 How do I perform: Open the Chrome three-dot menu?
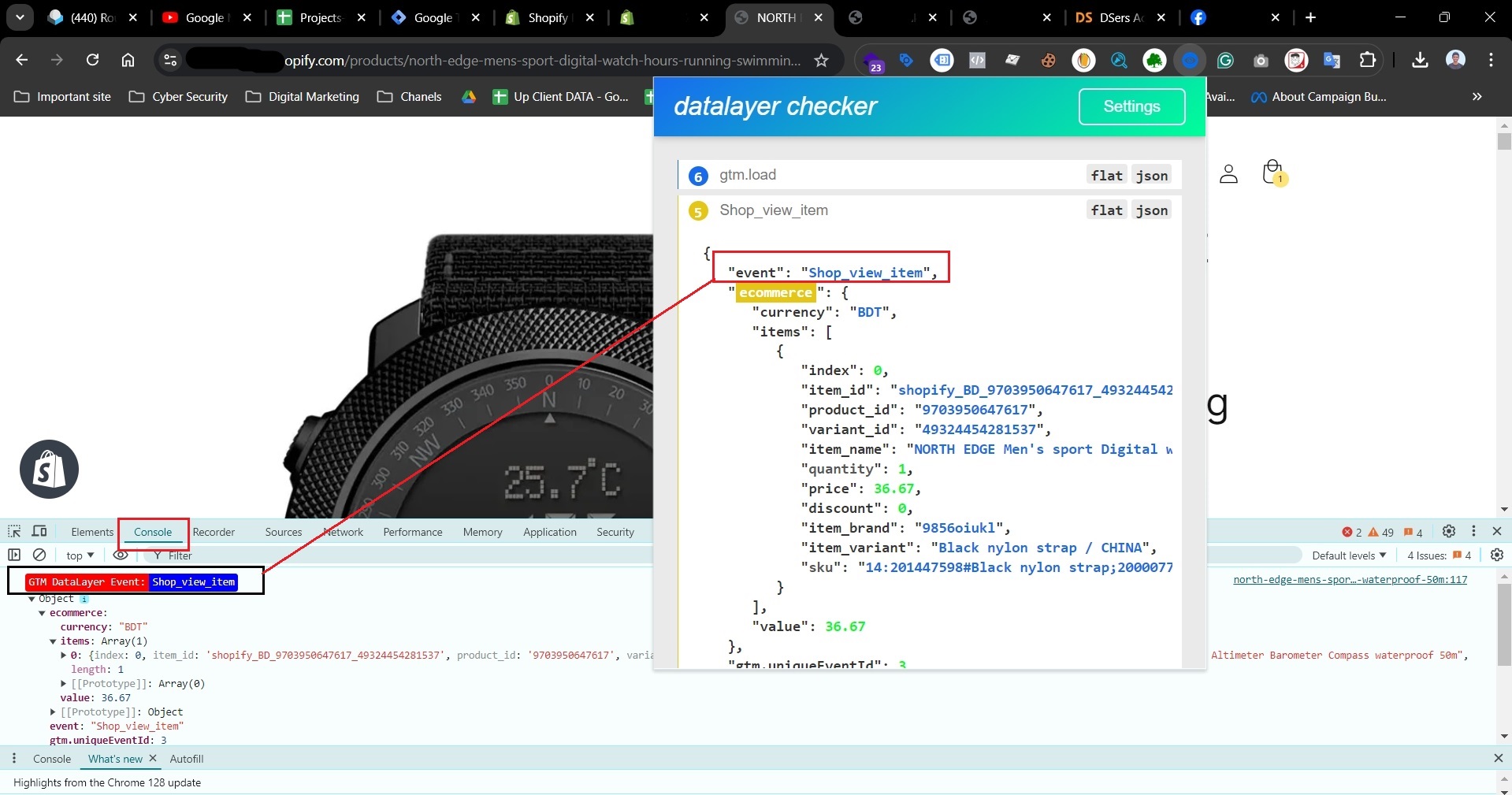[x=1491, y=60]
